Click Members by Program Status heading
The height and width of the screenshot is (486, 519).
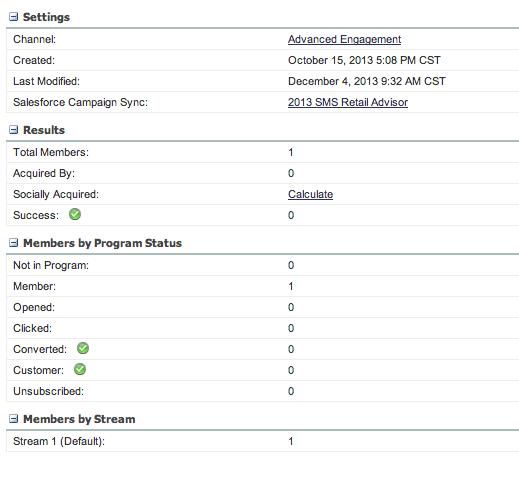point(102,243)
